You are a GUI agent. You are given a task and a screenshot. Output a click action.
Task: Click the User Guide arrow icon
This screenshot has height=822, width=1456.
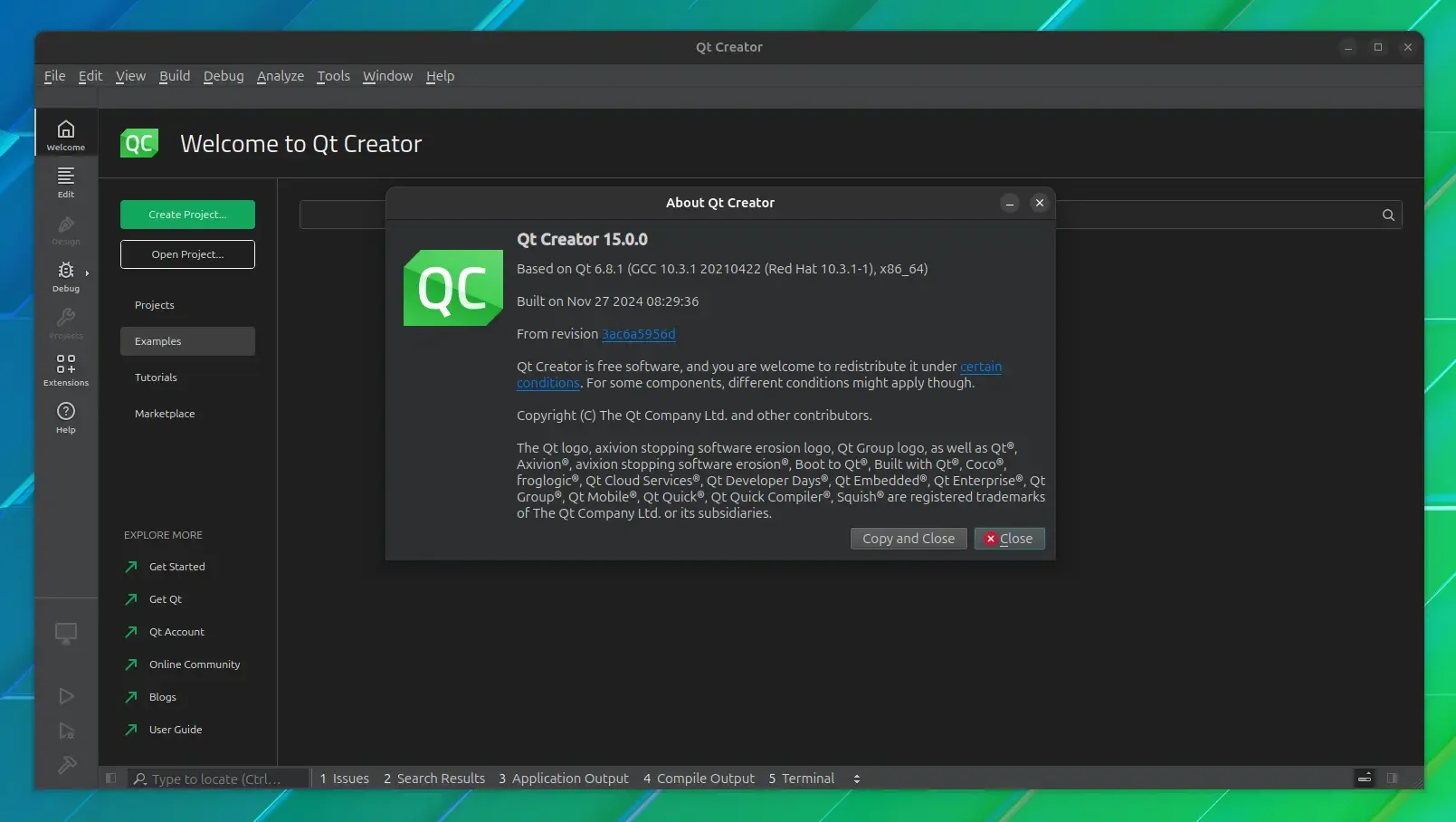[x=131, y=730]
